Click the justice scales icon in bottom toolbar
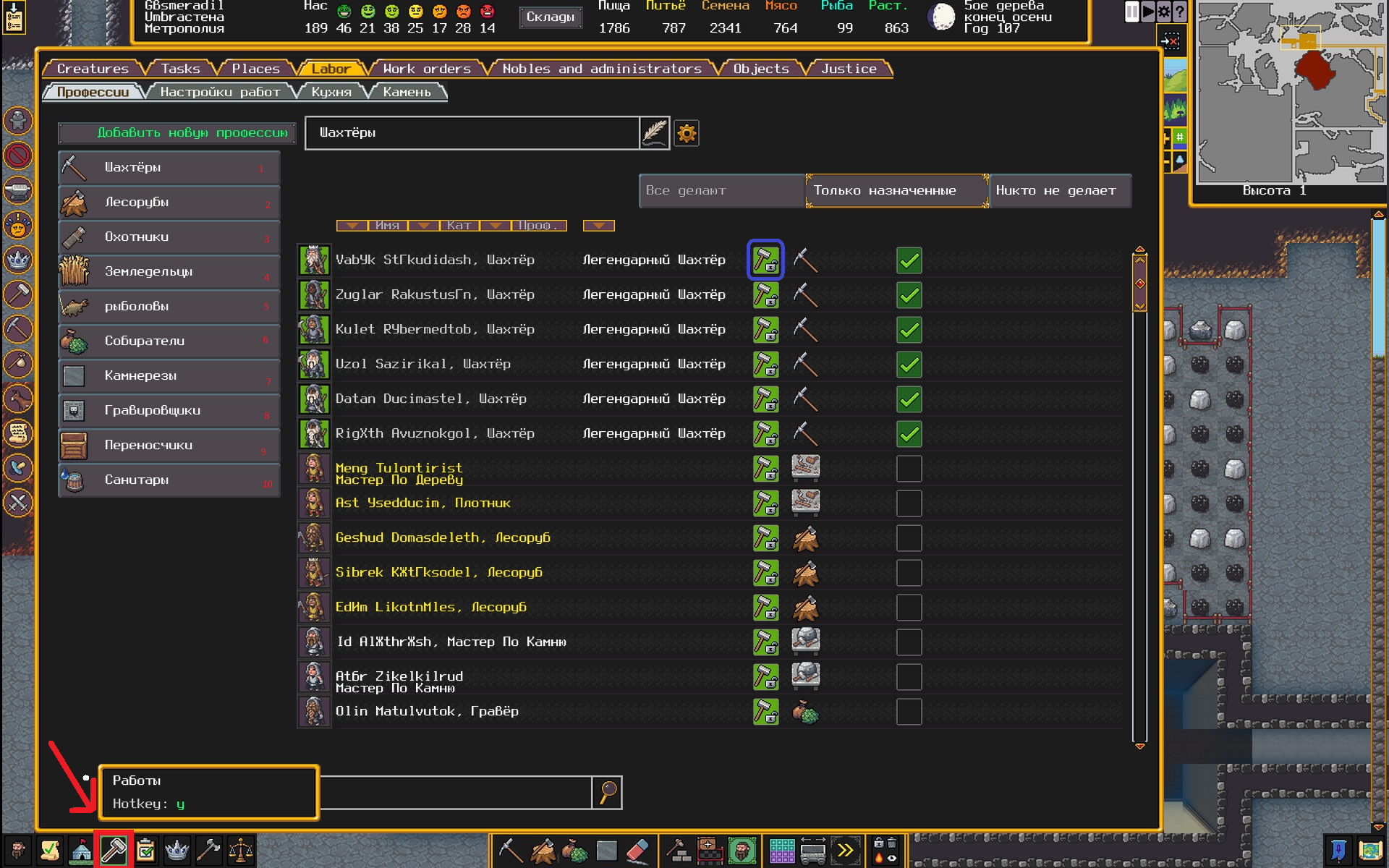1389x868 pixels. coord(240,851)
